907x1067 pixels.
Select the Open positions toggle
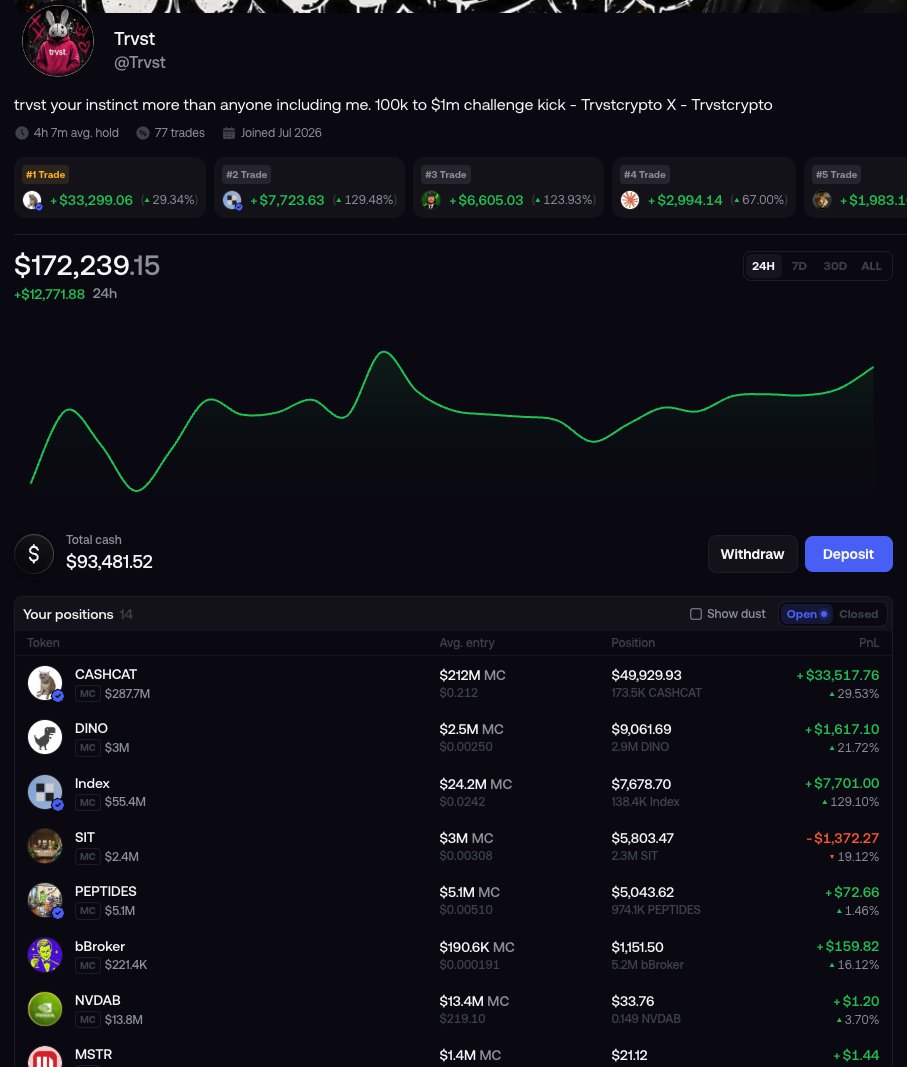(806, 614)
